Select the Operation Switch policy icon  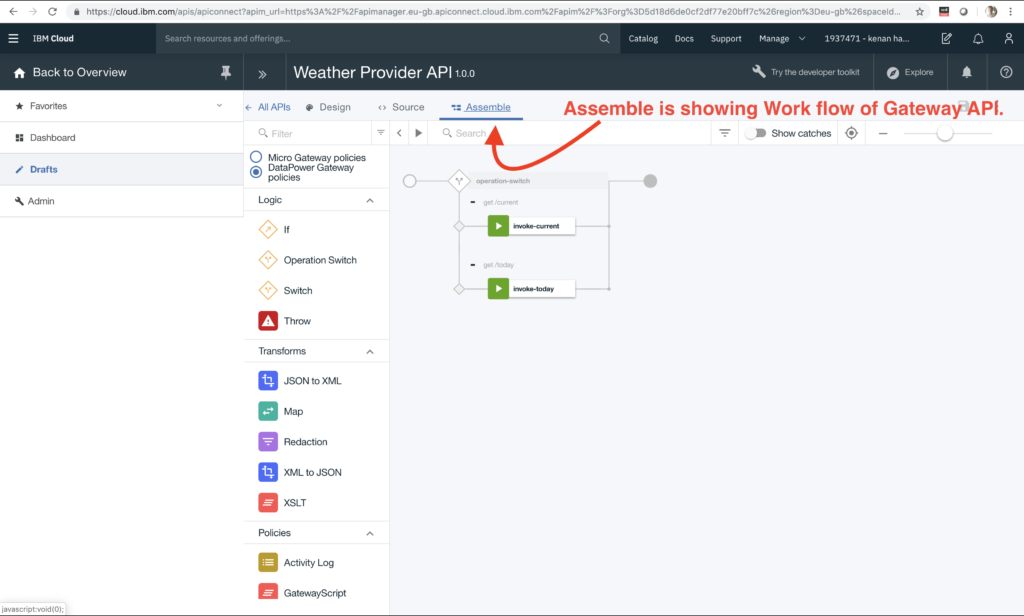click(268, 260)
